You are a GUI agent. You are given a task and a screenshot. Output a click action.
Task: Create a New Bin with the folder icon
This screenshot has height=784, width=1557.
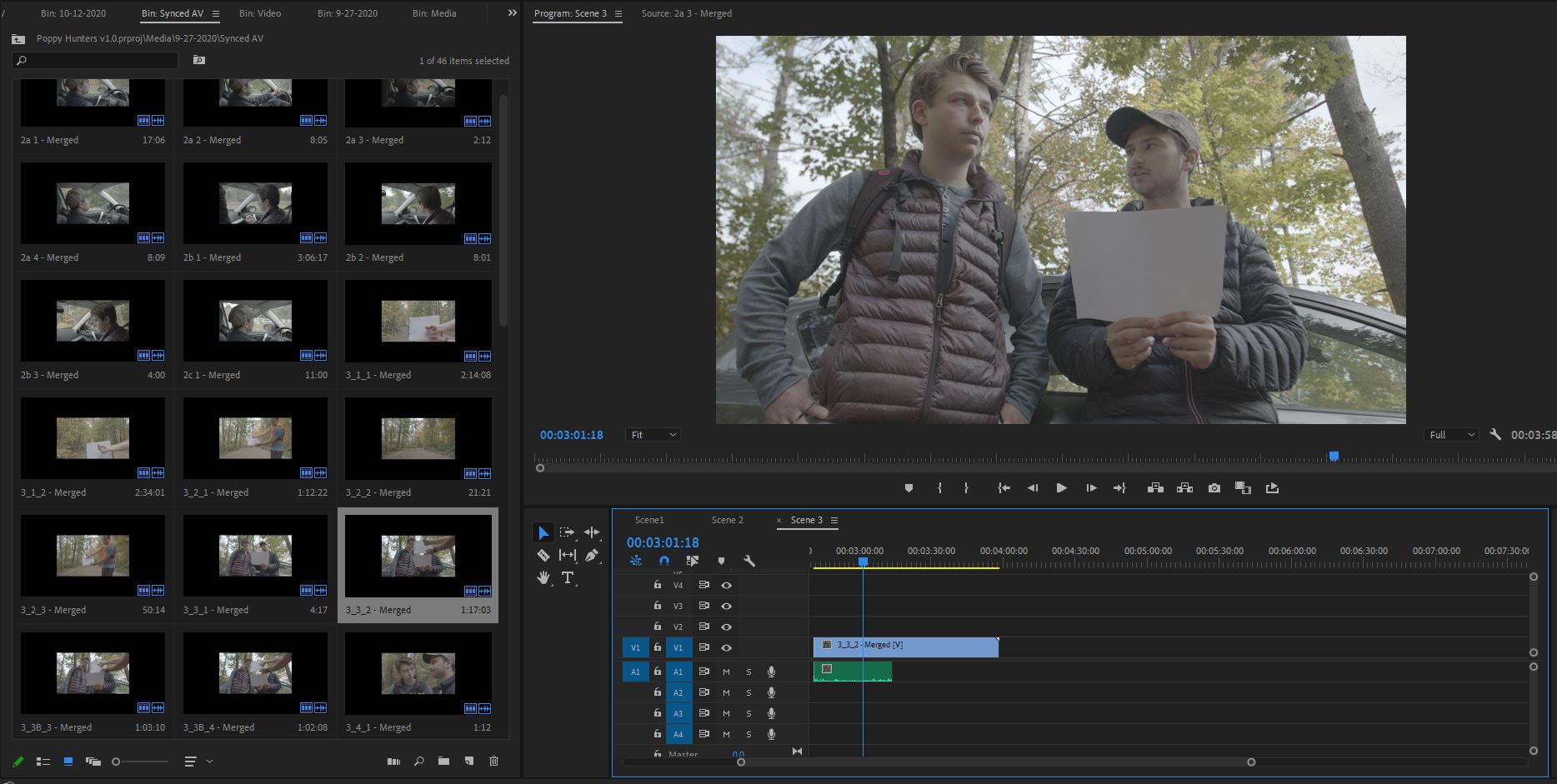[x=443, y=761]
